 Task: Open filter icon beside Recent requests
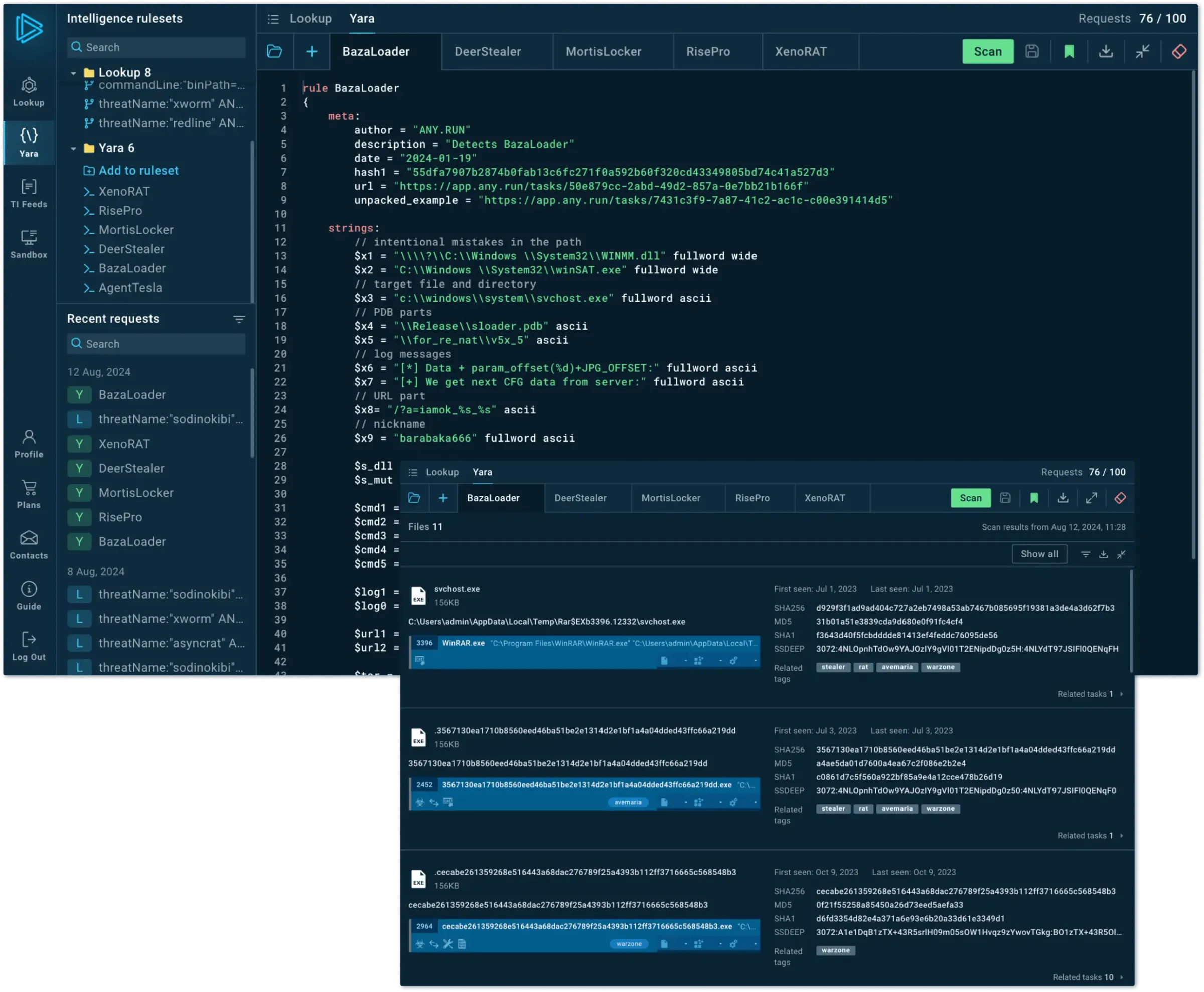239,319
